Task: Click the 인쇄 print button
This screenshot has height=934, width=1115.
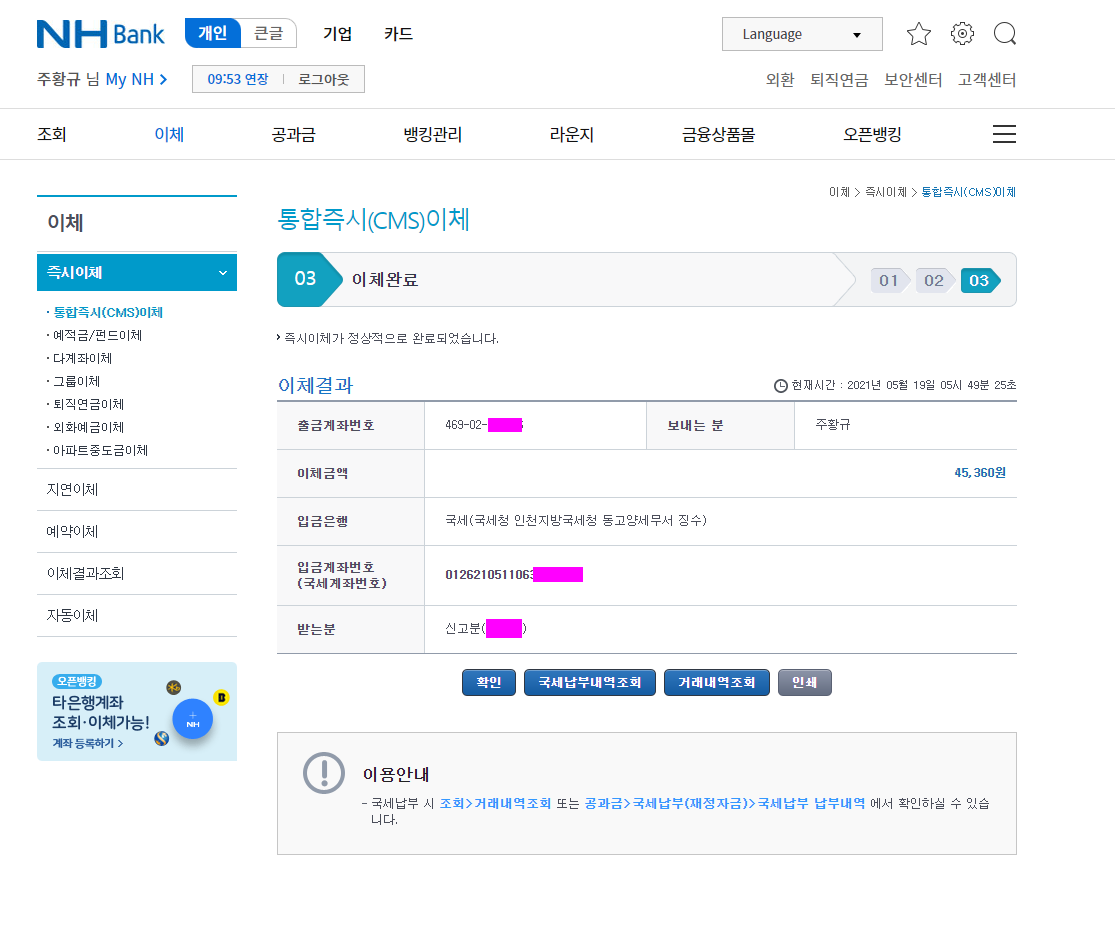Action: tap(804, 682)
